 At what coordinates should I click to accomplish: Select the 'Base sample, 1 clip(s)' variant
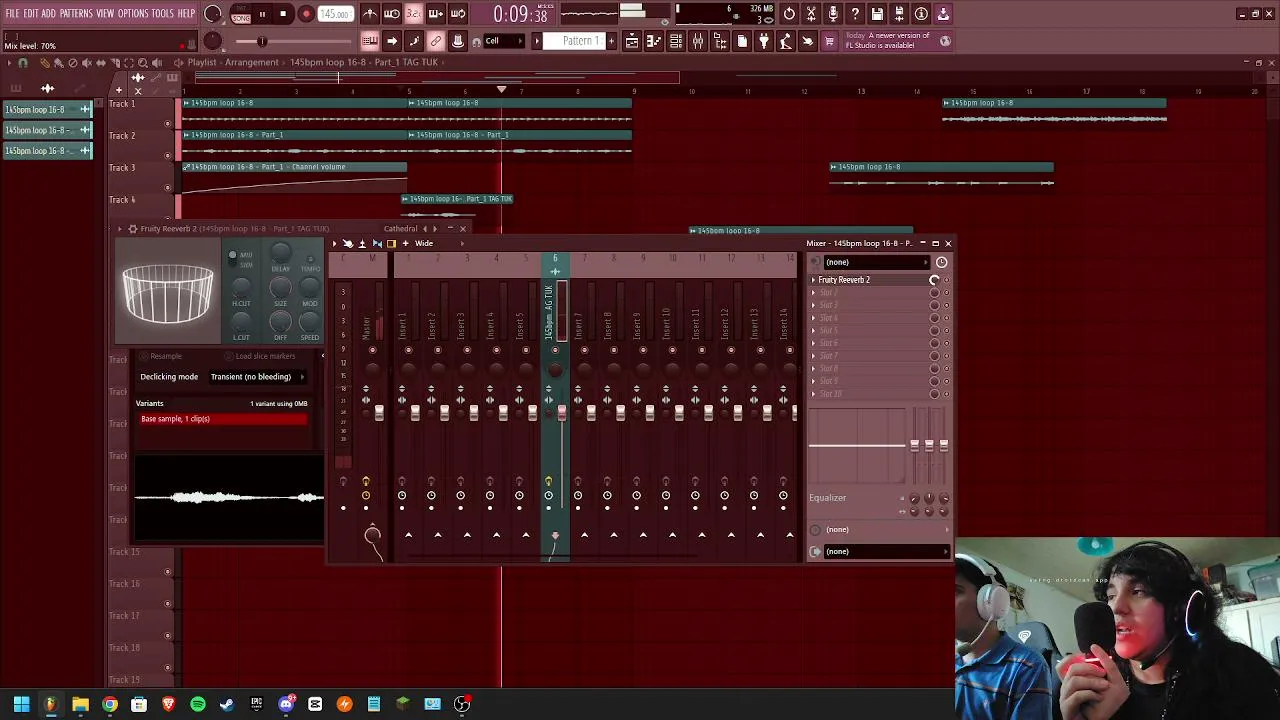click(222, 419)
